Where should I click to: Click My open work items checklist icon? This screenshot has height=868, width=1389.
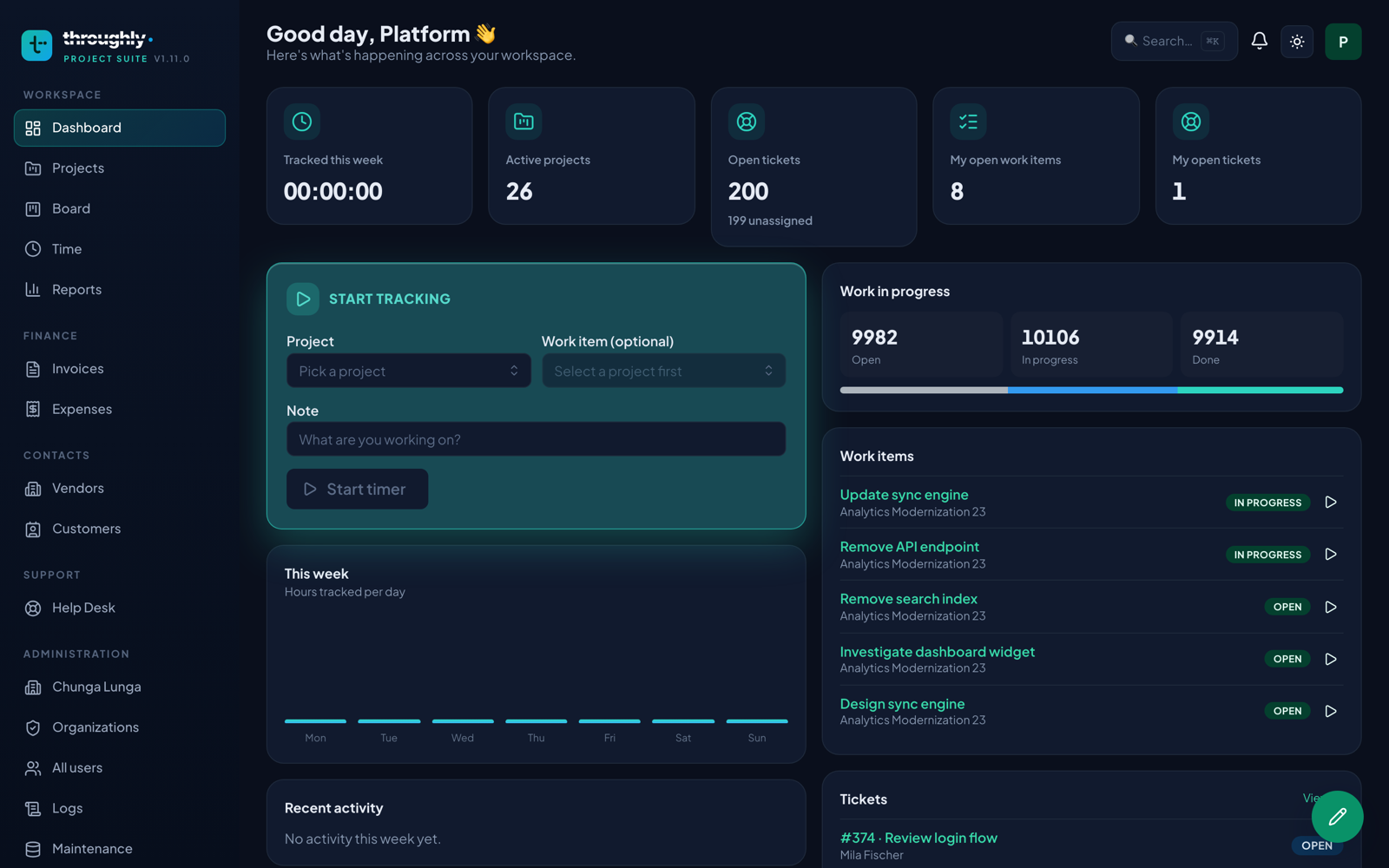click(968, 122)
